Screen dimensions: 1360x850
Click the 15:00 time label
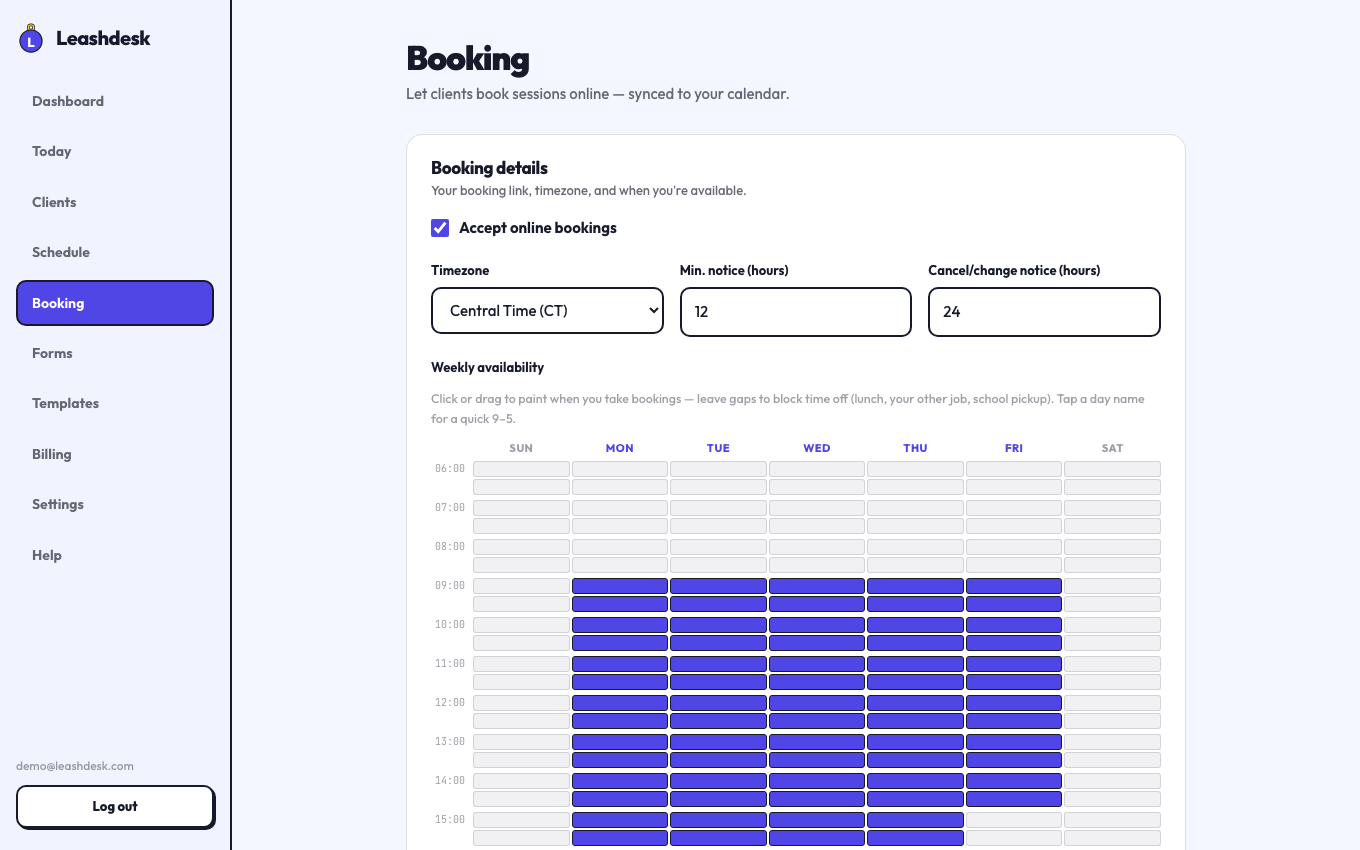[x=450, y=820]
